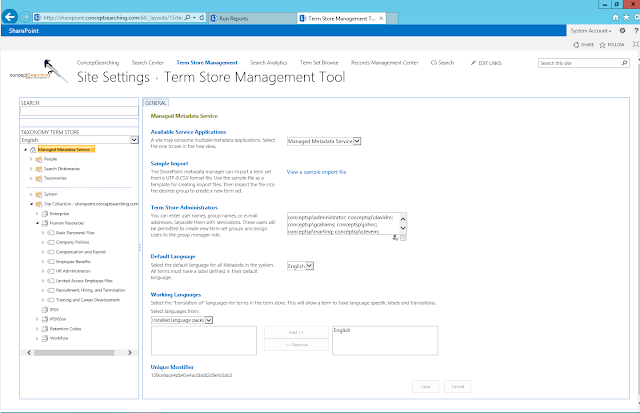Click the search magnifier in address bar
This screenshot has height=413, width=640.
(187, 18)
